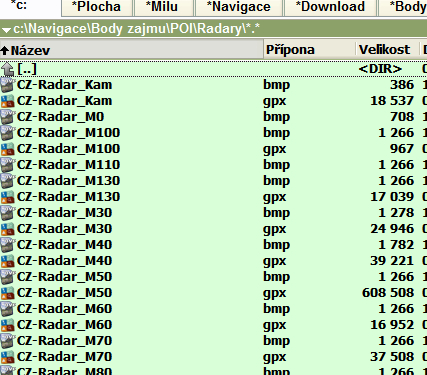Click the bmp extension of CZ-Radar_M70
The width and height of the screenshot is (427, 375).
tap(276, 341)
